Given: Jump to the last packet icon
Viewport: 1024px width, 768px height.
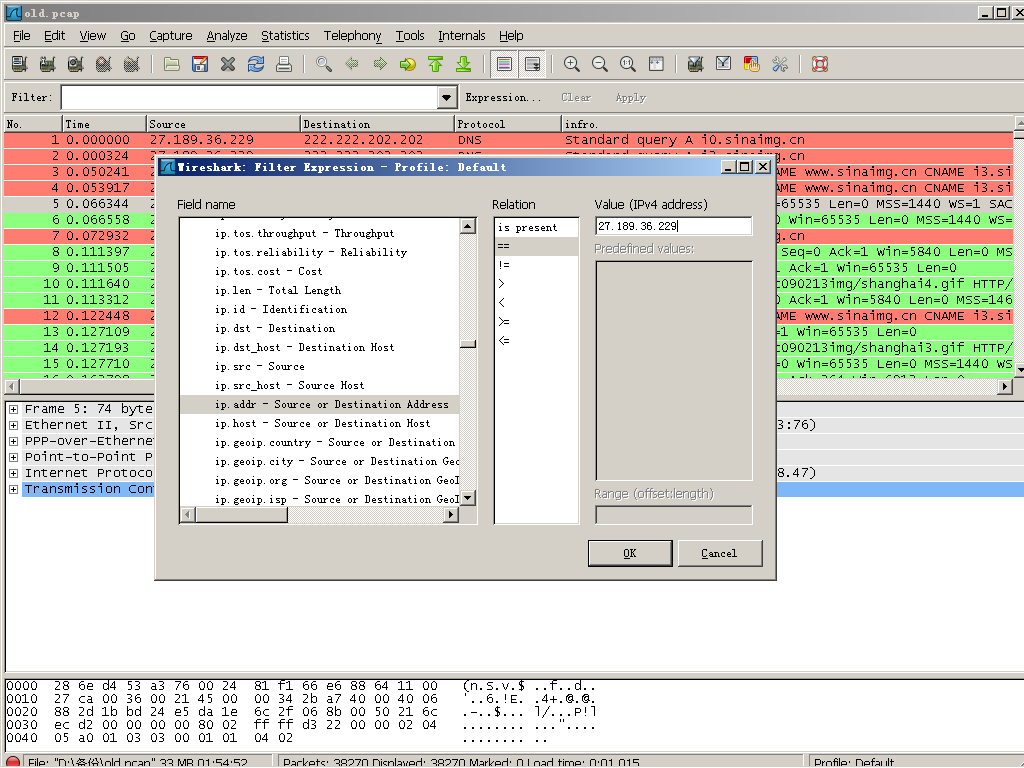Looking at the screenshot, I should coord(464,64).
